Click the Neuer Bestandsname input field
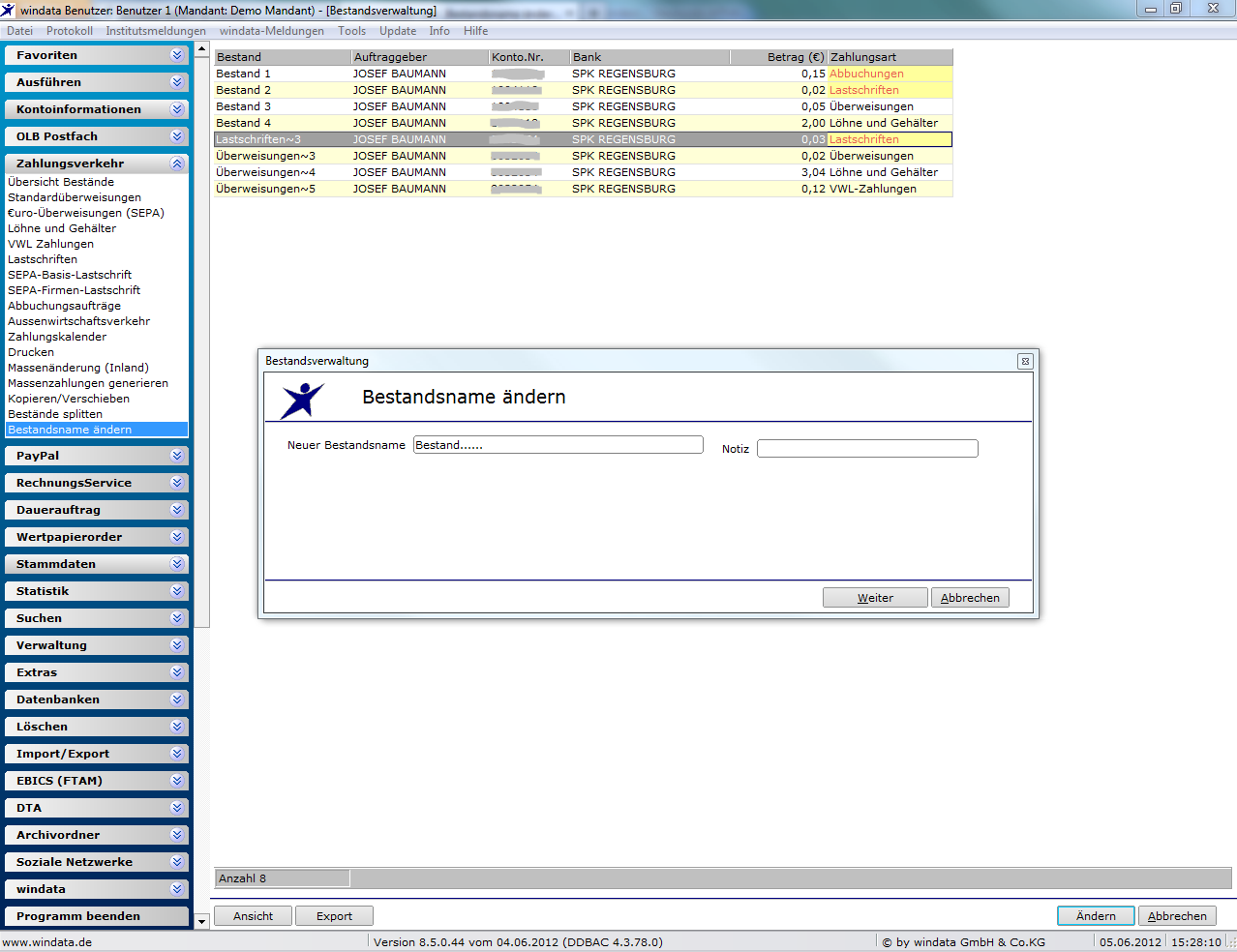Screen dimensions: 1237x952 (x=558, y=445)
